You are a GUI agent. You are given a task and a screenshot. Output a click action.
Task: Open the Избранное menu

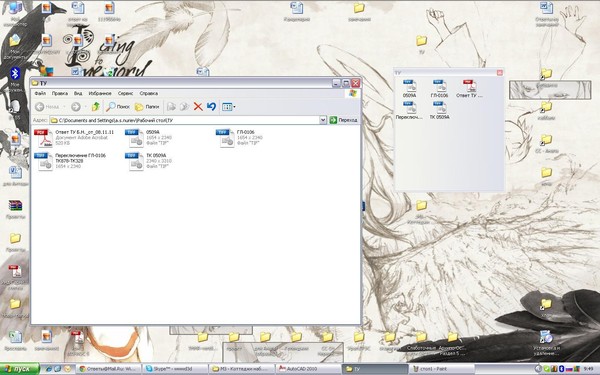[x=100, y=93]
